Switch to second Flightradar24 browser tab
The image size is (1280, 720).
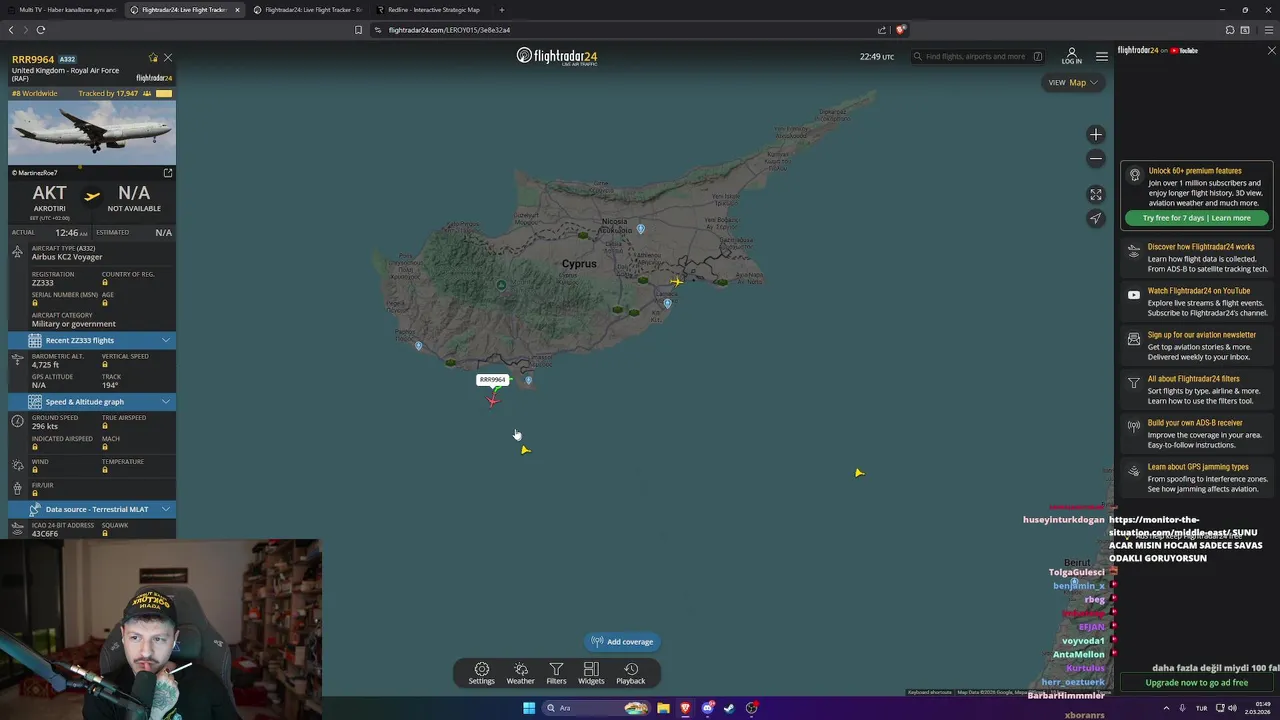pyautogui.click(x=308, y=10)
